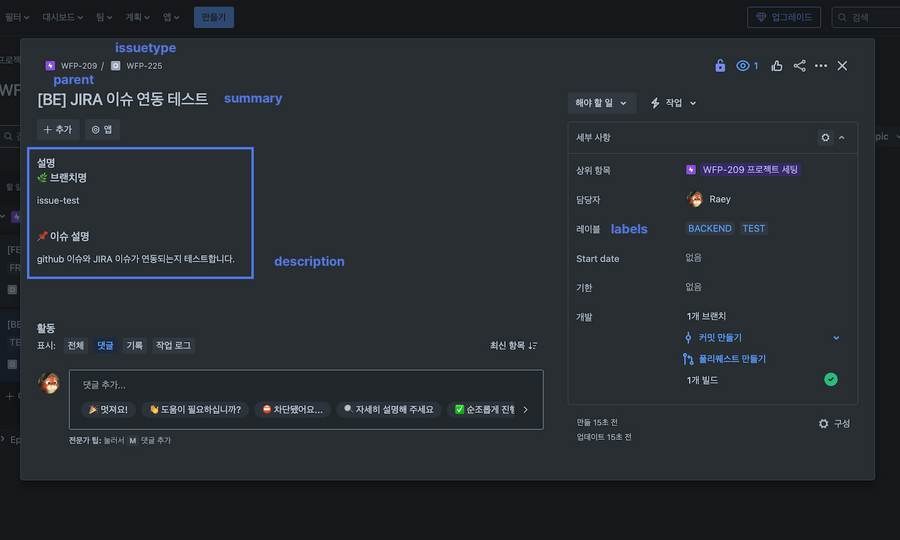Viewport: 900px width, 540px height.
Task: Open the 작업 actions dropdown
Action: 673,103
